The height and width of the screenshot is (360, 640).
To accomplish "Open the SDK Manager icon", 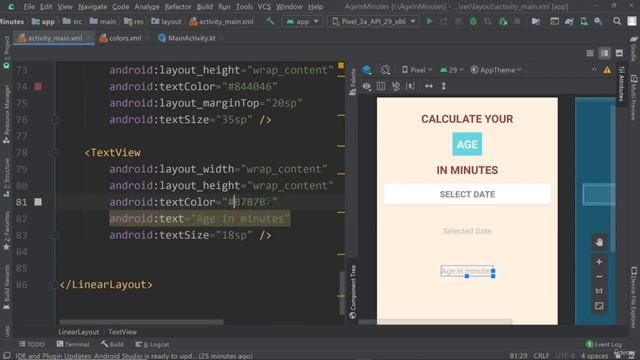I will pyautogui.click(x=598, y=21).
